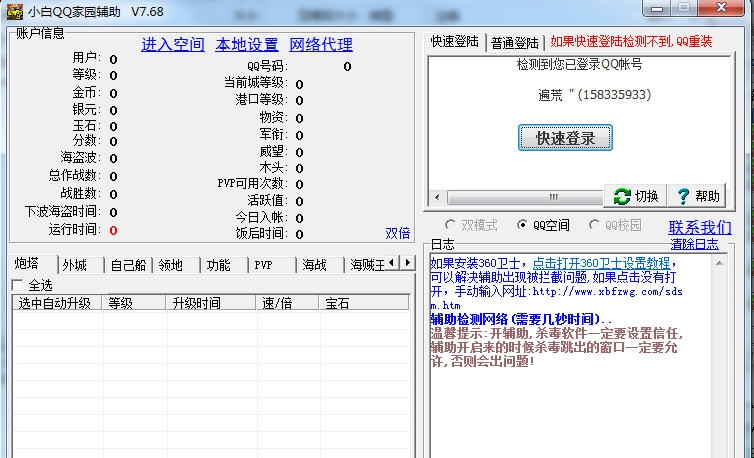Click the QQ号码 value field
Screen dimensions: 754x458
347,66
